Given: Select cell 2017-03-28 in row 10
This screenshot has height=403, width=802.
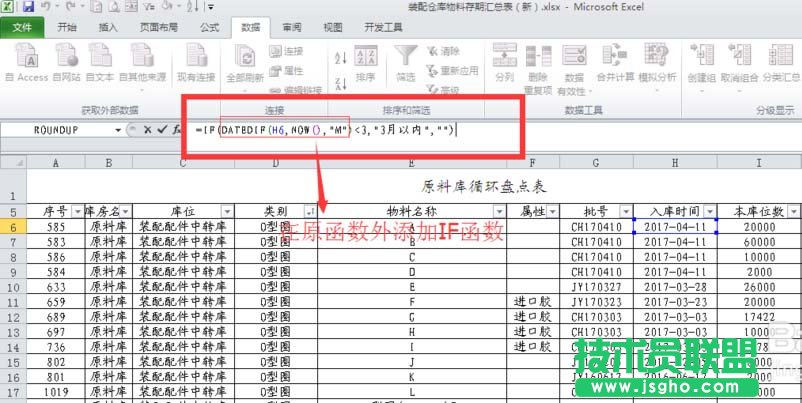Looking at the screenshot, I should pos(675,287).
